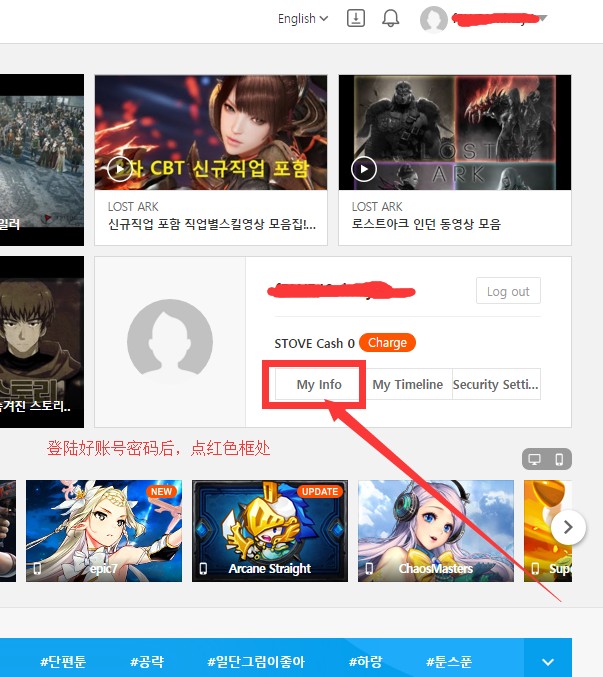603x677 pixels.
Task: Select the #하랑 hashtag
Action: coord(366,661)
